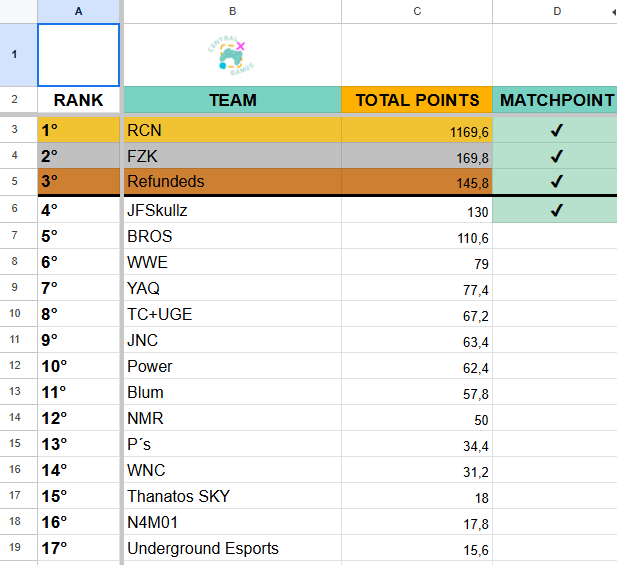Screen dimensions: 617x565
Task: Click the 110,6 total points cell
Action: pyautogui.click(x=417, y=236)
